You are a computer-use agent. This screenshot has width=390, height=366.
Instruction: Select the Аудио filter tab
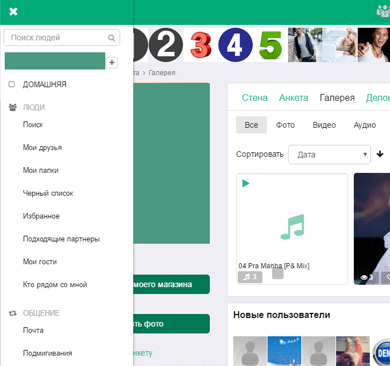pyautogui.click(x=365, y=125)
